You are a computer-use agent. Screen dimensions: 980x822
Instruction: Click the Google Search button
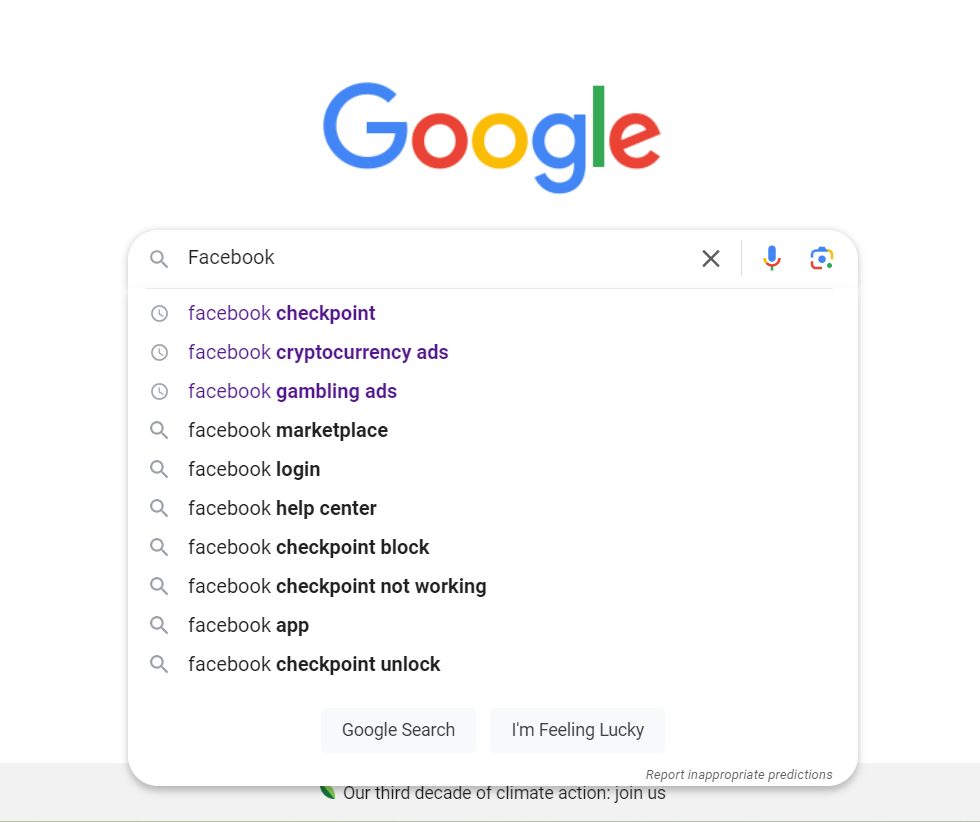(x=398, y=730)
